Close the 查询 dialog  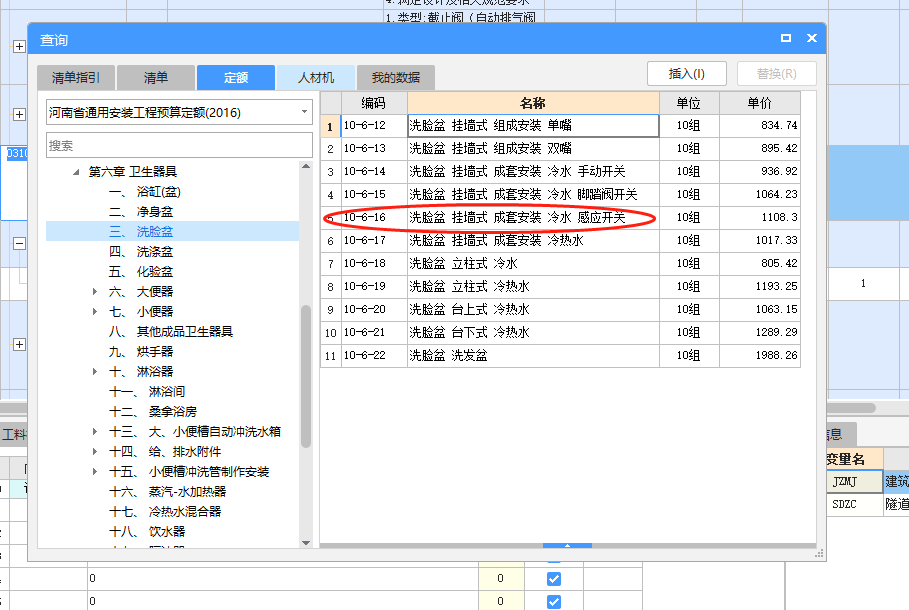click(812, 38)
